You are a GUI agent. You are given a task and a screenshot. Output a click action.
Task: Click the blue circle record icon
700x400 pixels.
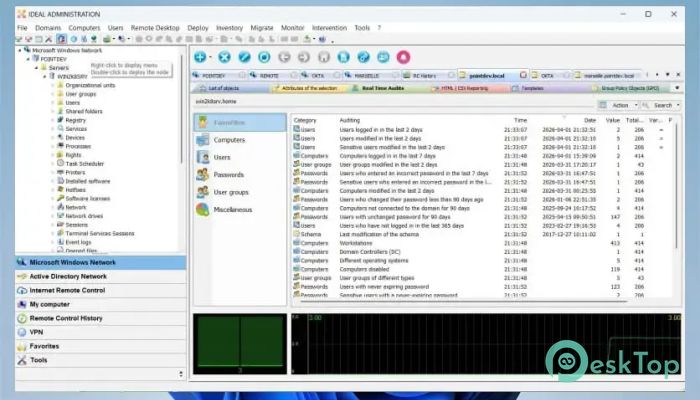click(264, 57)
